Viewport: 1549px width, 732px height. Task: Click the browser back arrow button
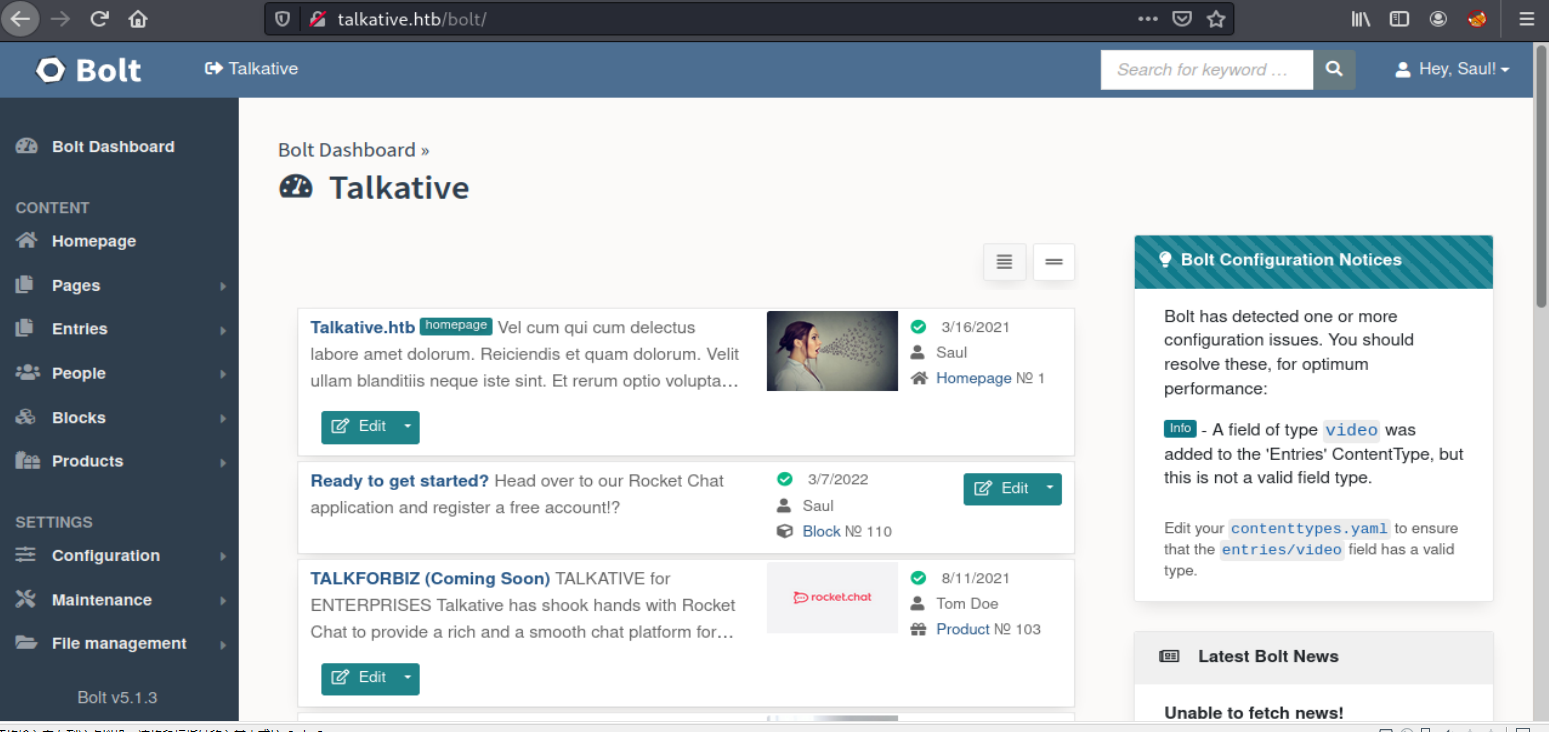click(x=20, y=19)
